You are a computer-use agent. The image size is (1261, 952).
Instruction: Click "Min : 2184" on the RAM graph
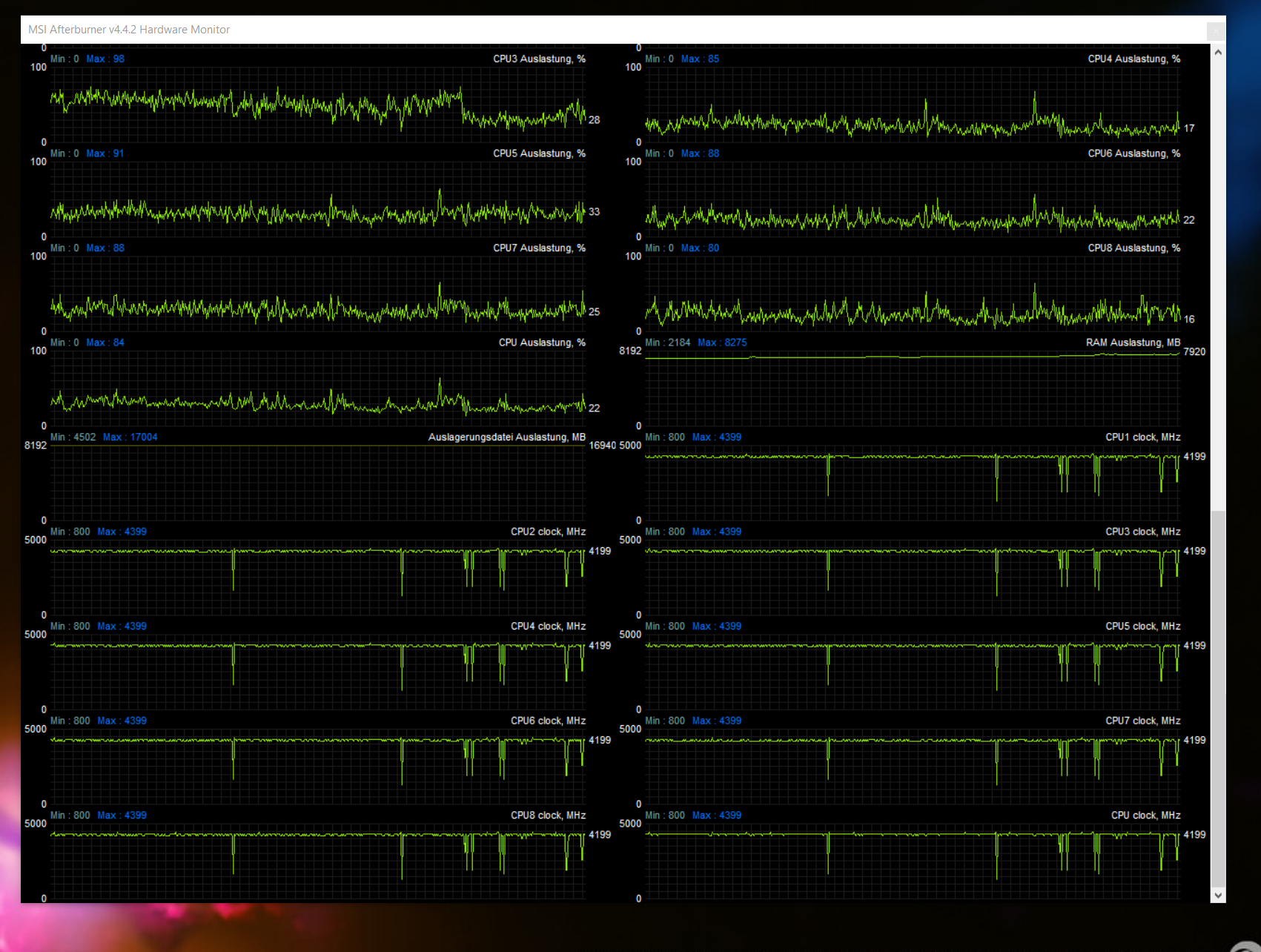tap(668, 343)
